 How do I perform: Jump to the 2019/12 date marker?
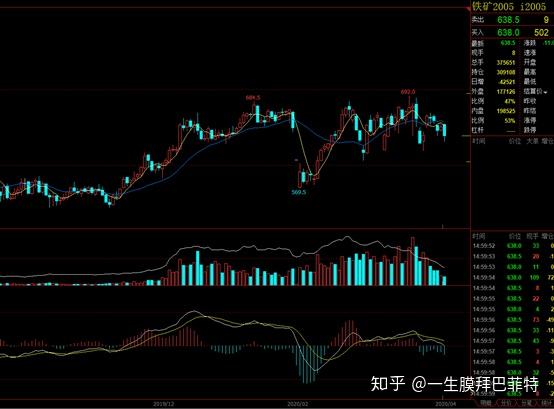click(163, 403)
